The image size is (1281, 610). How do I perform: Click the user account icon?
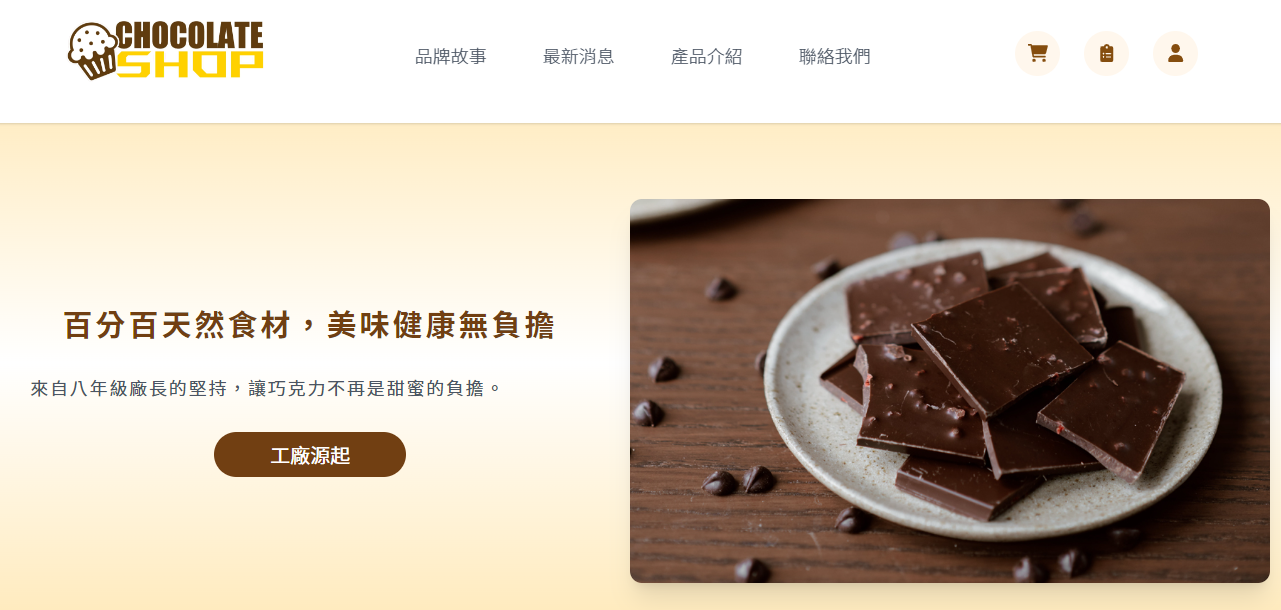[1175, 53]
